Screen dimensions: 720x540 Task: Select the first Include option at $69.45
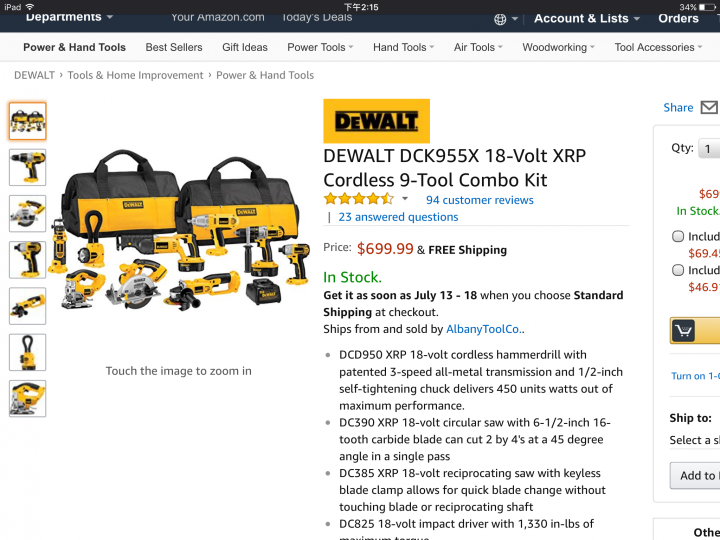678,236
